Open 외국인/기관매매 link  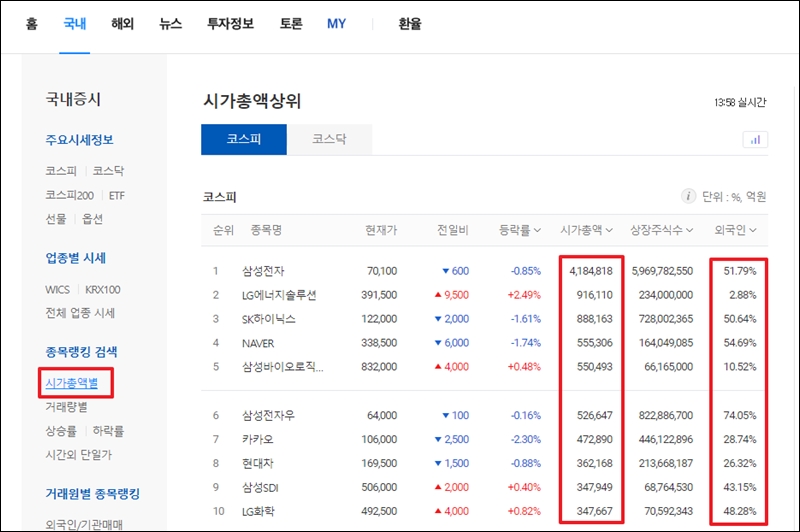point(84,524)
